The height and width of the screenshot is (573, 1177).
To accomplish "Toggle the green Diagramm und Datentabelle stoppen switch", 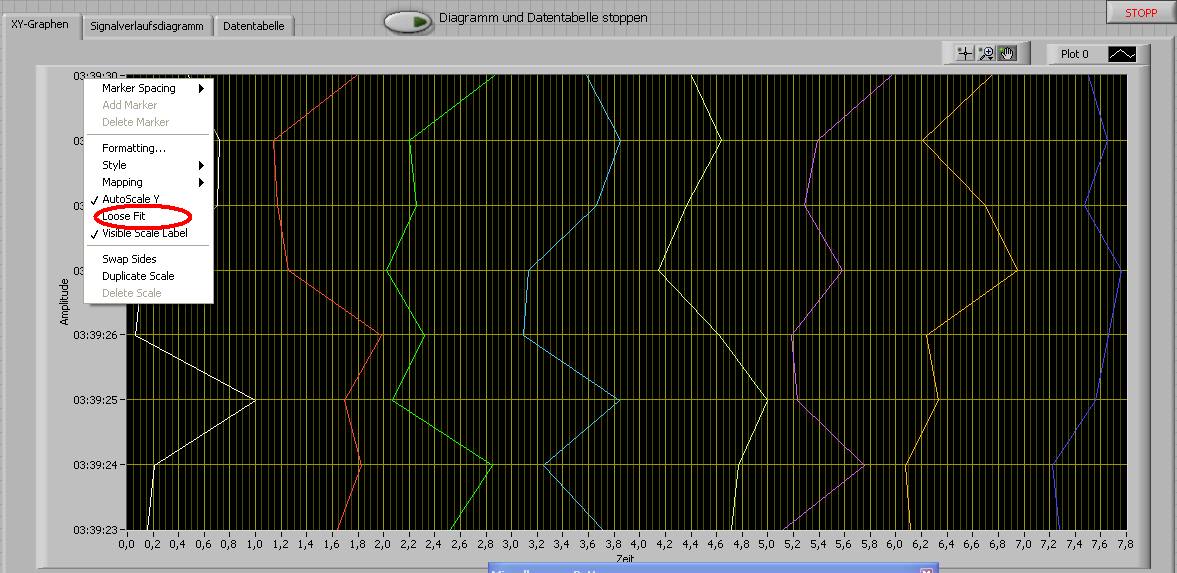I will tap(409, 22).
